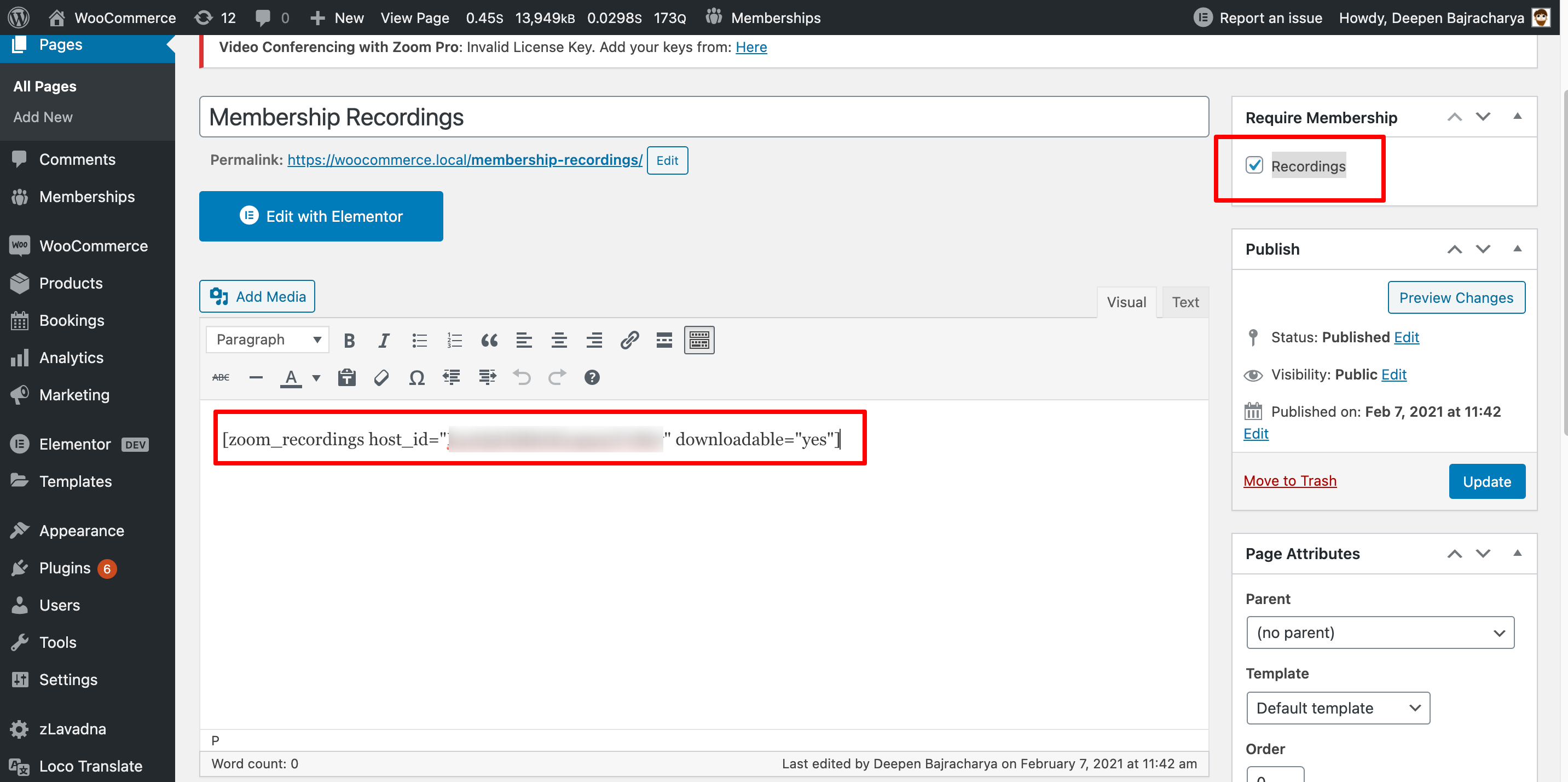
Task: Click the user avatar in admin bar
Action: pyautogui.click(x=1541, y=18)
